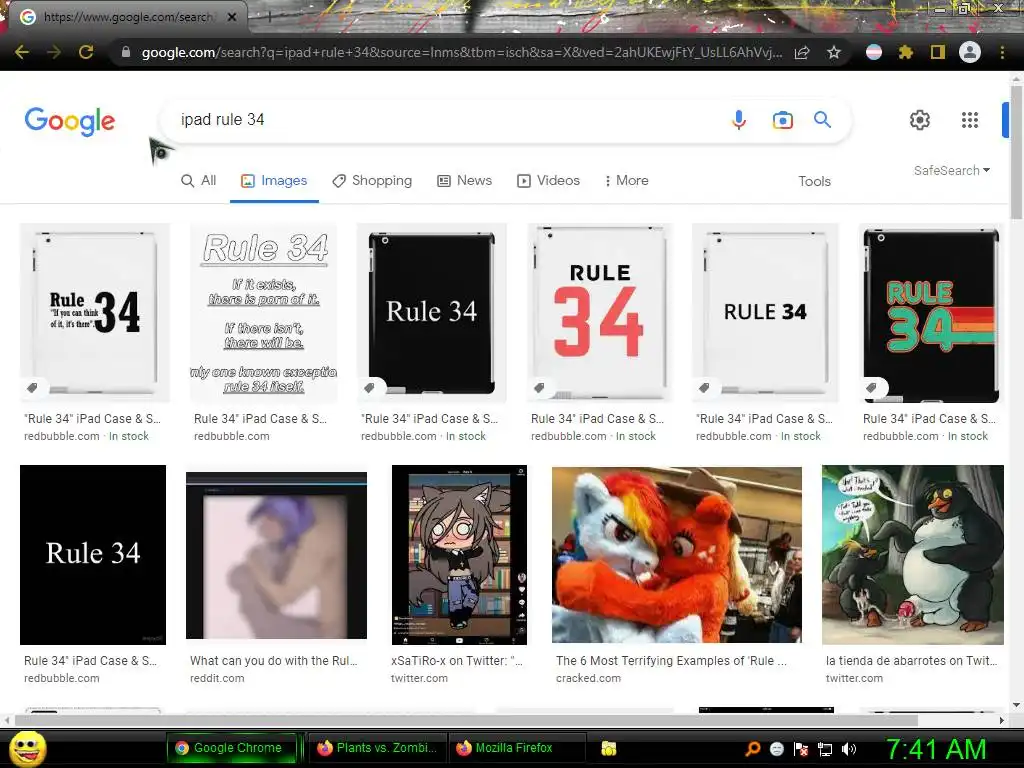The width and height of the screenshot is (1024, 768).
Task: Submit search with the blue magnifier icon
Action: [x=822, y=120]
